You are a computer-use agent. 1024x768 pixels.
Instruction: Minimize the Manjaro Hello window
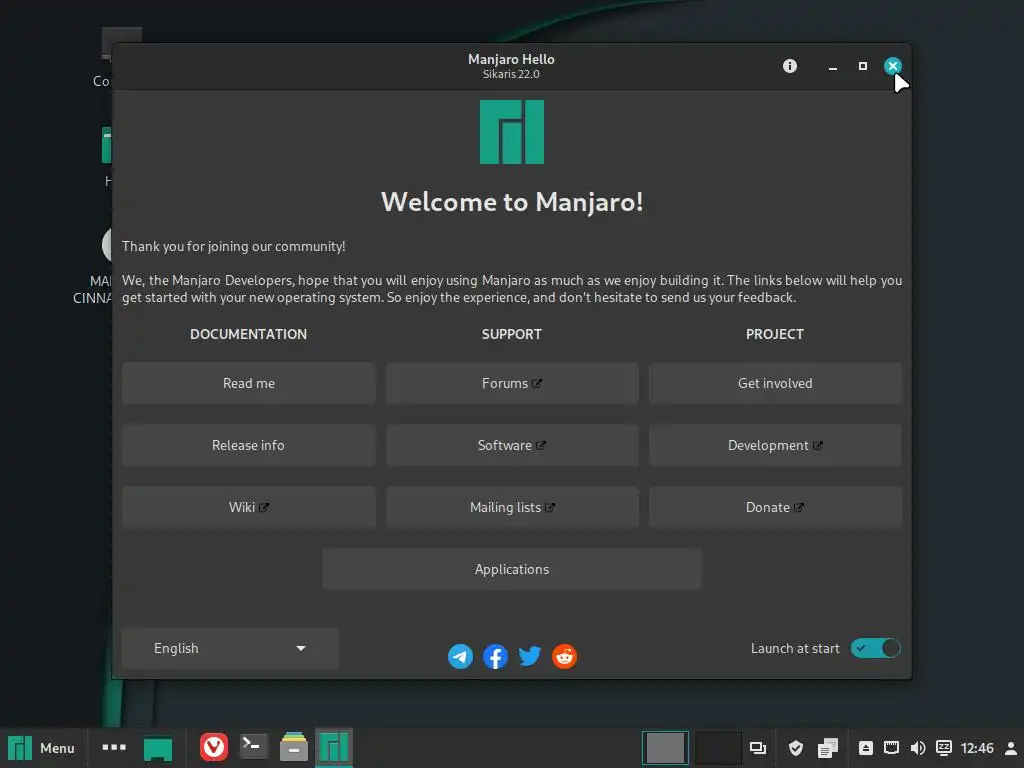pos(833,67)
